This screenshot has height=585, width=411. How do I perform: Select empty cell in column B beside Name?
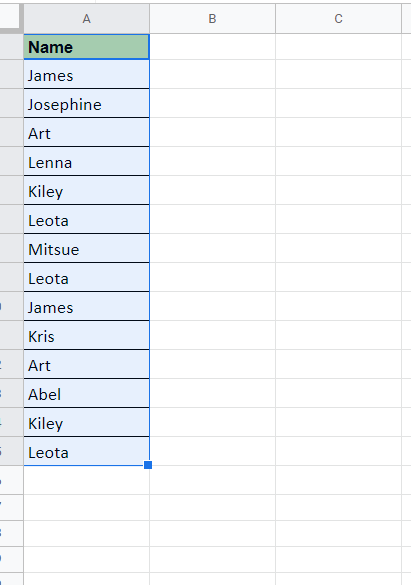pos(212,47)
